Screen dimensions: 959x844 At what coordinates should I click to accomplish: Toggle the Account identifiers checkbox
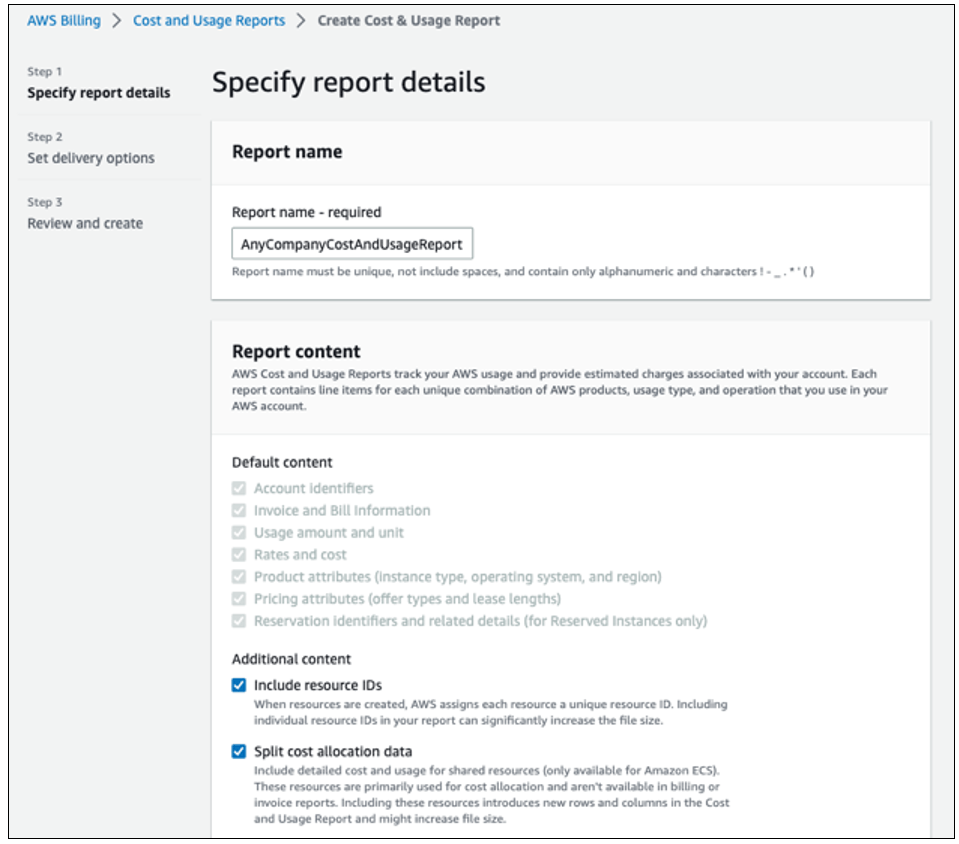point(238,489)
